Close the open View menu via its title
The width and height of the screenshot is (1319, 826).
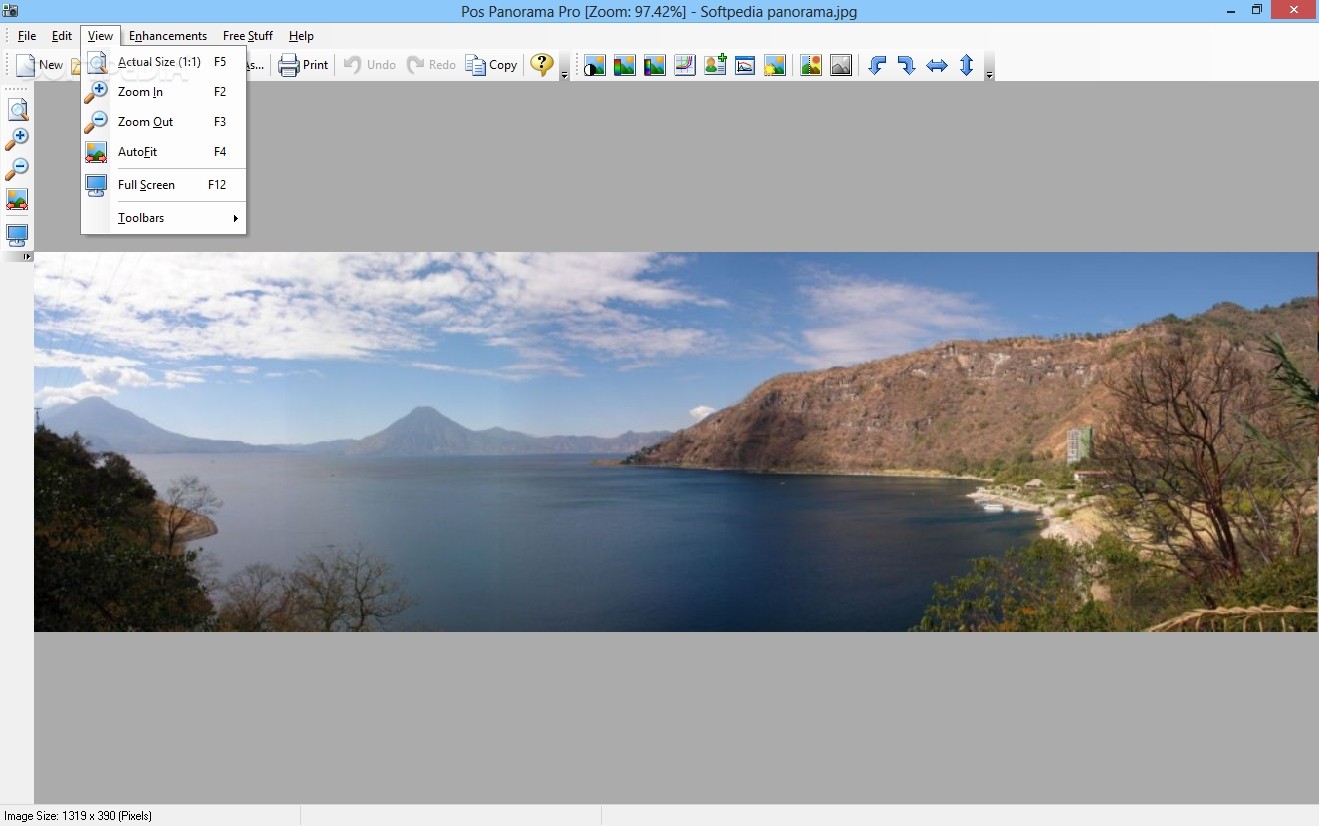pos(100,36)
